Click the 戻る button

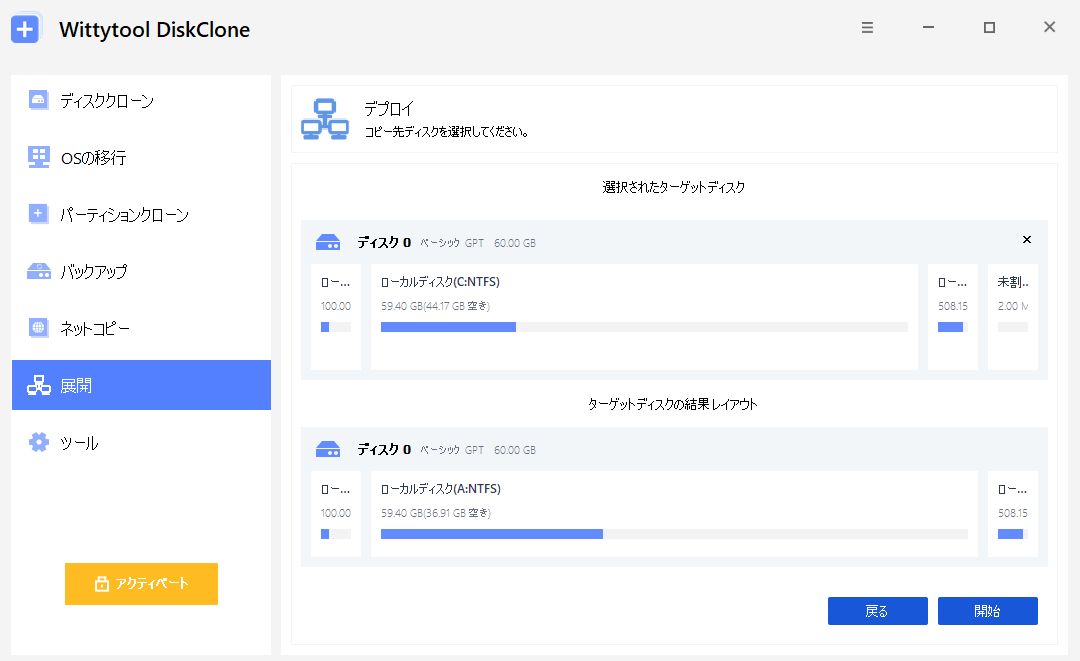(878, 611)
